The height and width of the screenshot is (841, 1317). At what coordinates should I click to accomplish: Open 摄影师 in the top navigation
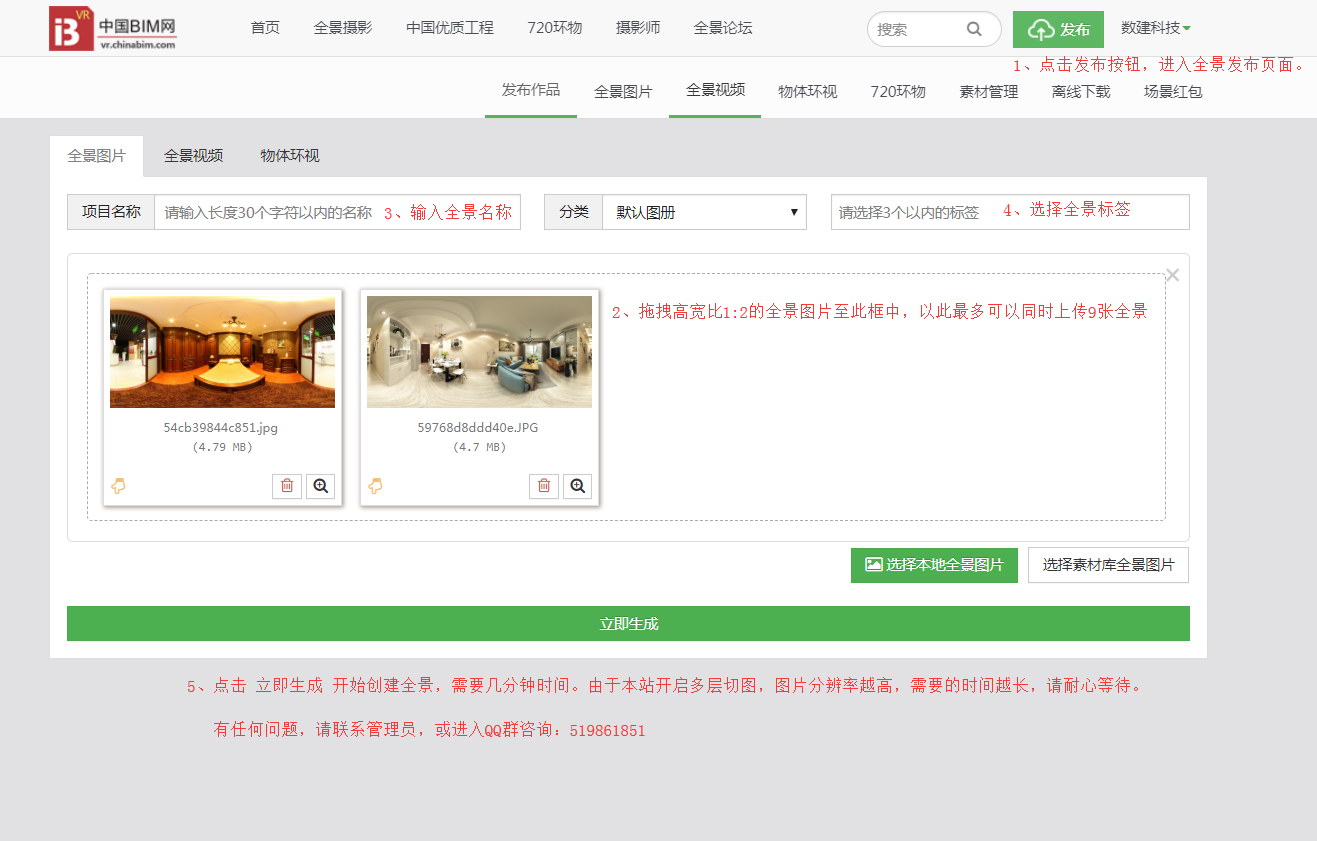pyautogui.click(x=638, y=28)
